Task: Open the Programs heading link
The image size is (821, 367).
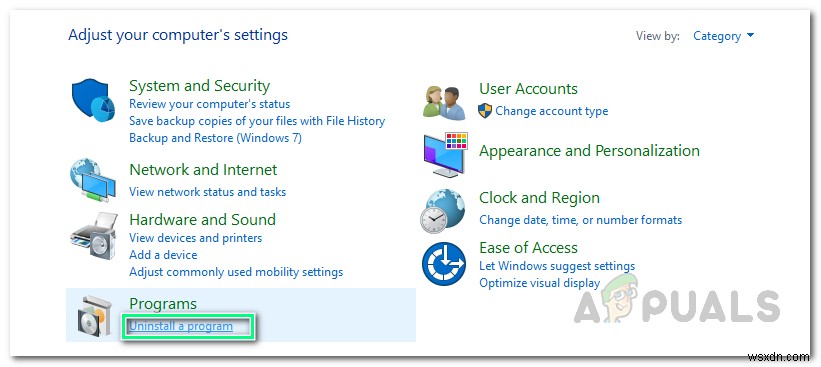Action: (163, 304)
